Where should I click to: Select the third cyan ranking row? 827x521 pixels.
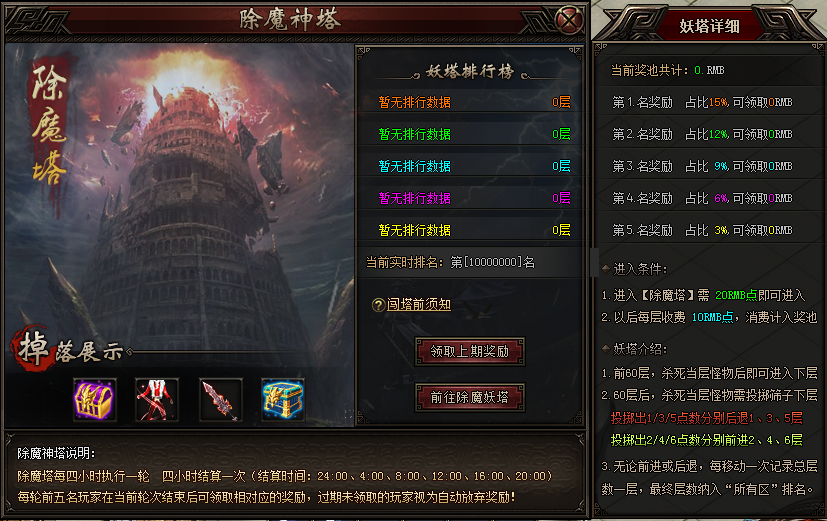pyautogui.click(x=470, y=166)
